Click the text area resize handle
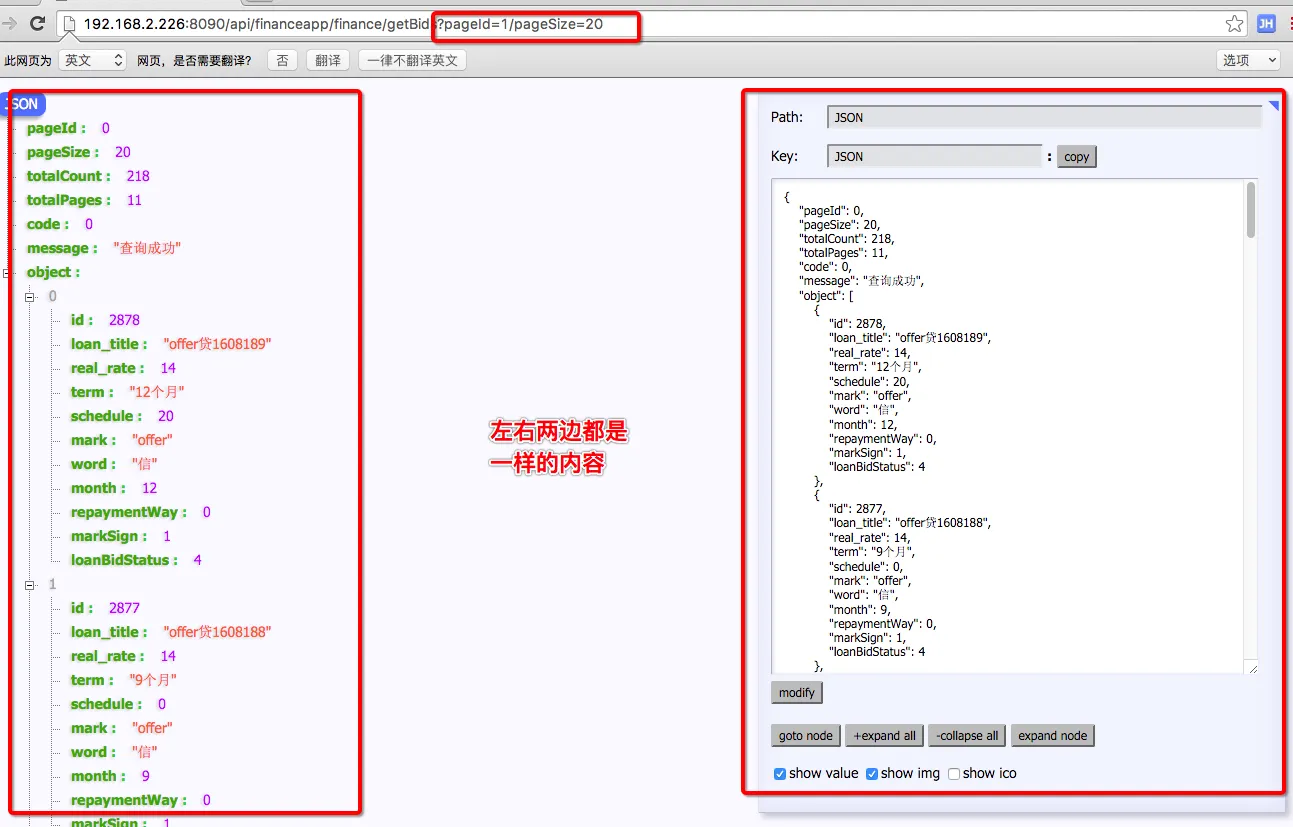1293x827 pixels. [x=1251, y=667]
